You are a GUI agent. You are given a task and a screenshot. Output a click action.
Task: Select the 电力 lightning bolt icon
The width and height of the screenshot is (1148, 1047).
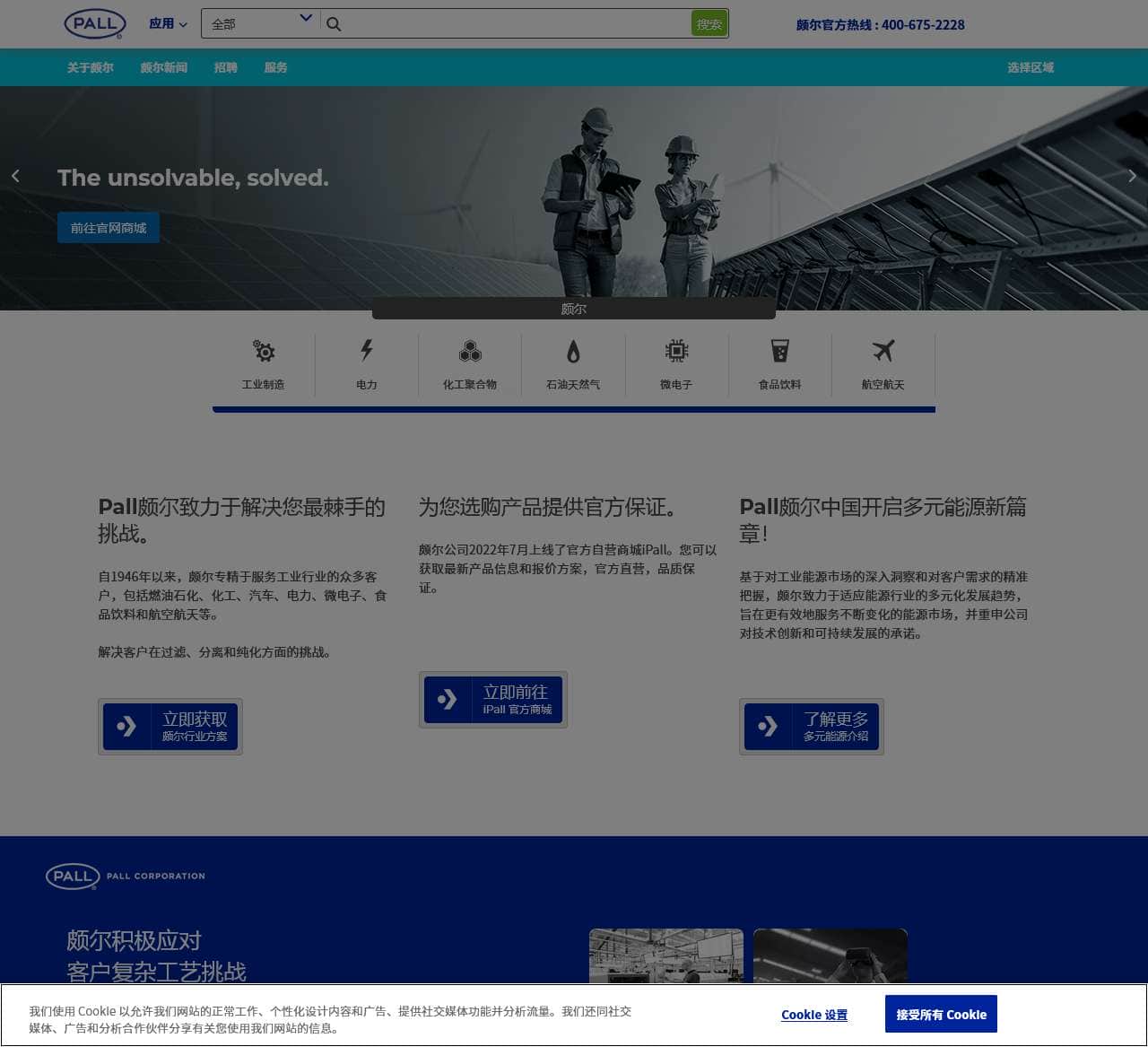pyautogui.click(x=367, y=351)
